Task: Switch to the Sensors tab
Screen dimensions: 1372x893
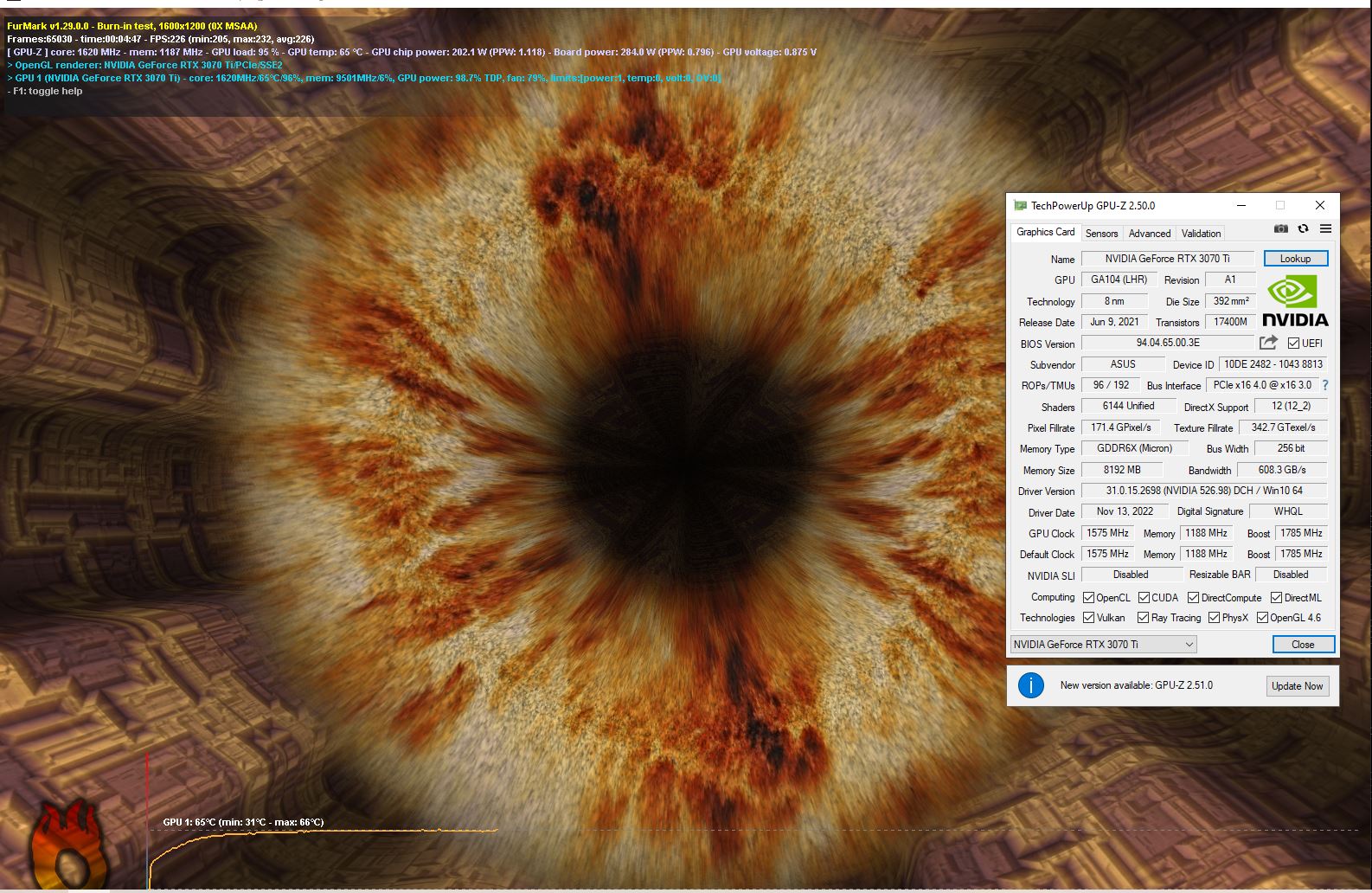Action: [1101, 234]
